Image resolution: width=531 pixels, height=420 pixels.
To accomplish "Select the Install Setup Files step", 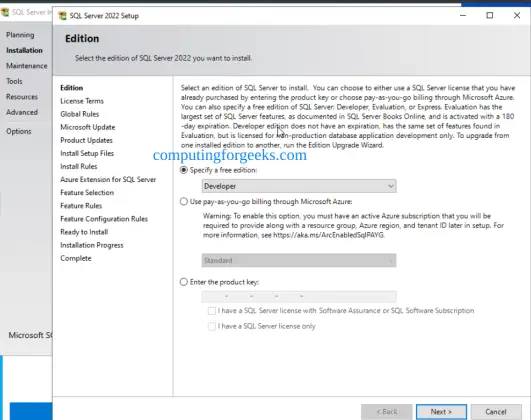I will (87, 153).
